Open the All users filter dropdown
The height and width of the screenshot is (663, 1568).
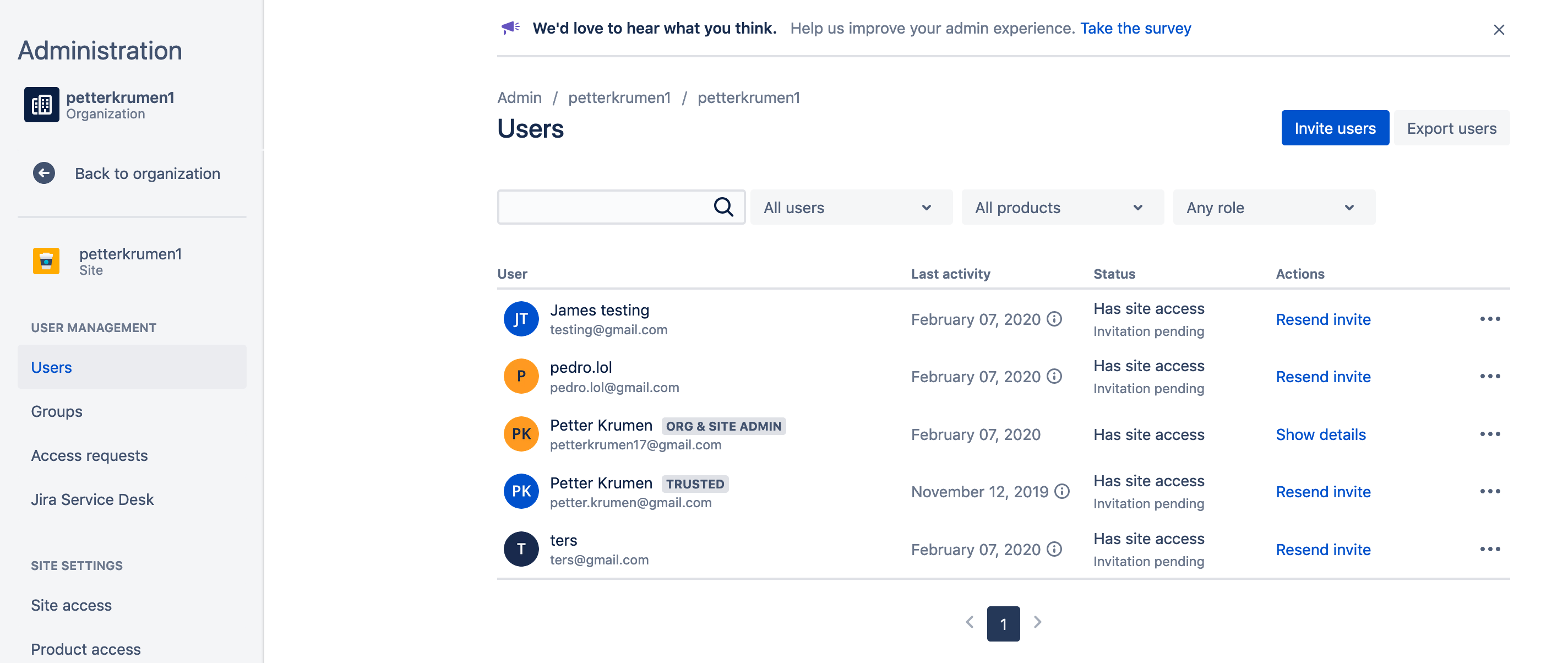(x=851, y=207)
